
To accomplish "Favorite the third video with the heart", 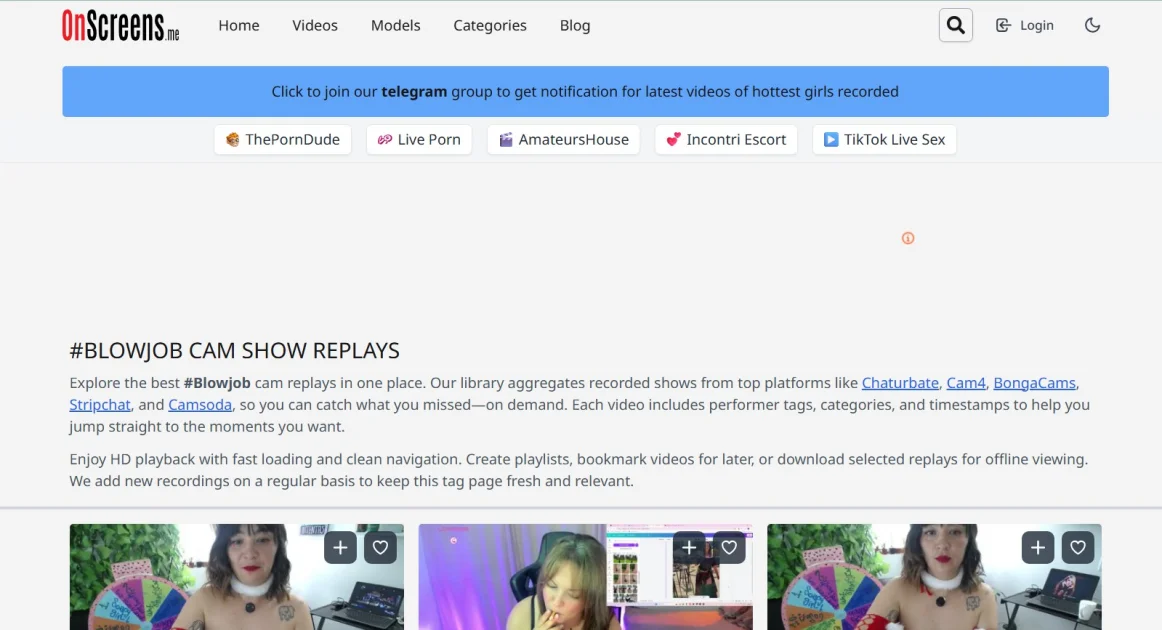I will tap(1078, 548).
